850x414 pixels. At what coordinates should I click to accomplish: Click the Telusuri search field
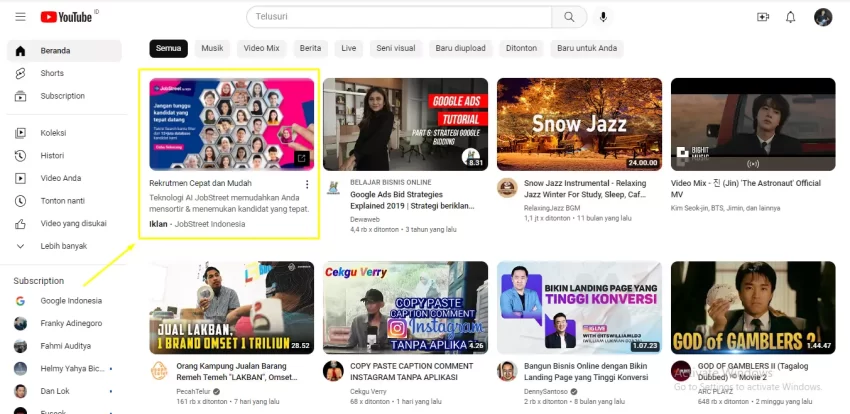click(399, 17)
